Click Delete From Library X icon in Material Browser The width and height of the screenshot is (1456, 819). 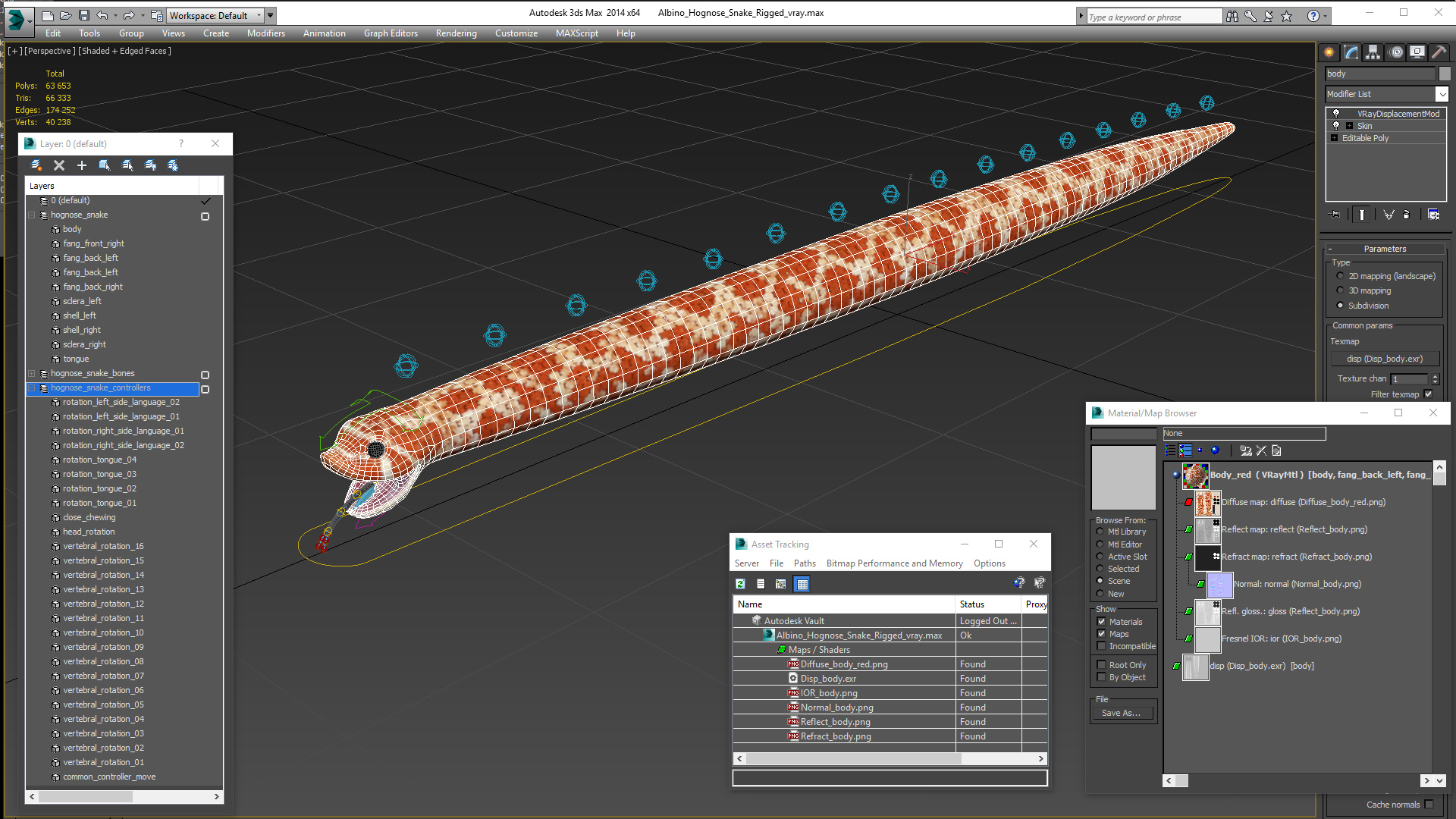click(x=1261, y=450)
